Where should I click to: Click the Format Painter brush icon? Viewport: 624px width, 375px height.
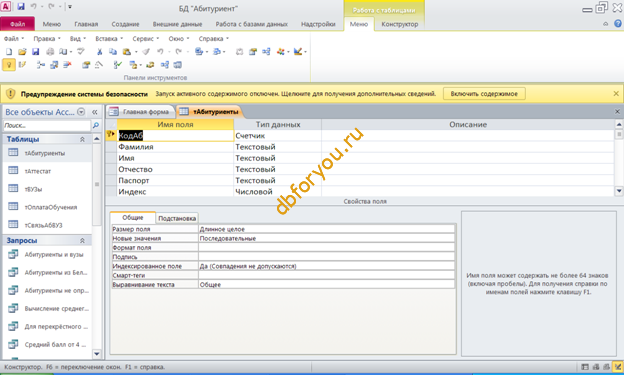(x=146, y=51)
